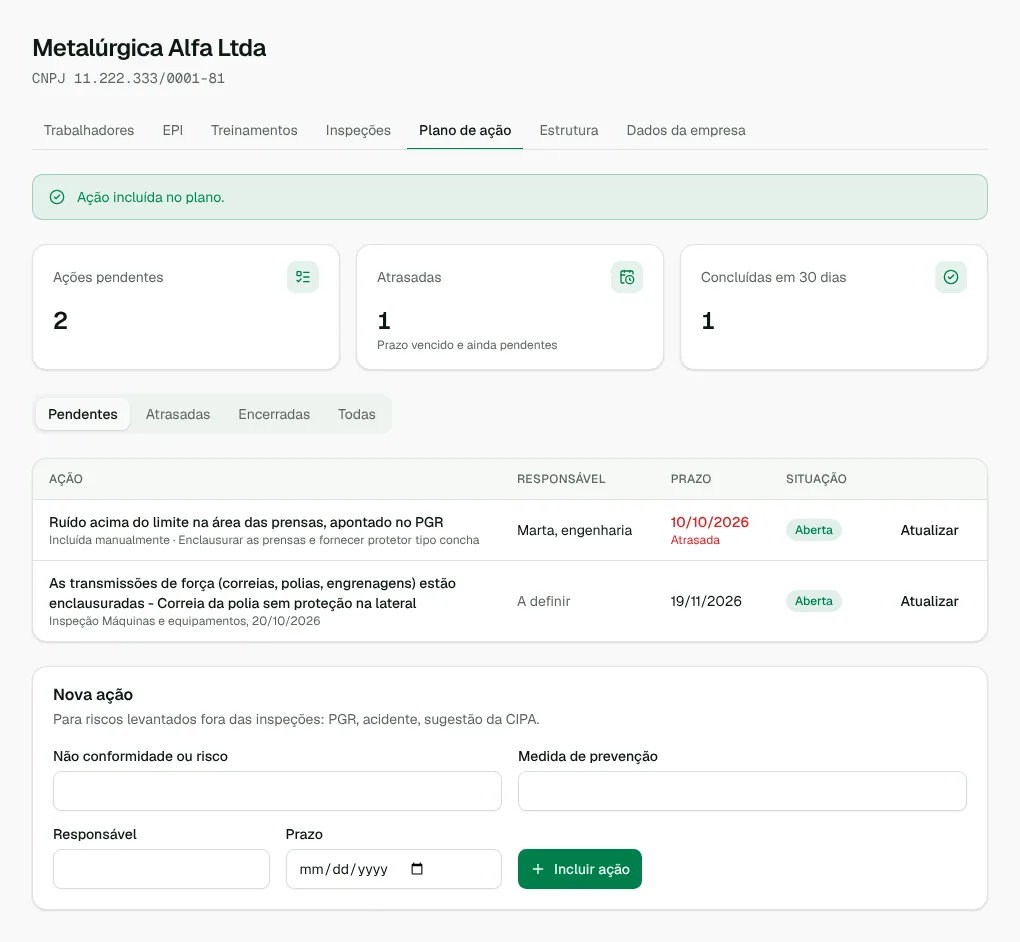This screenshot has height=942, width=1020.
Task: Click the overdue date 10/10/2026
Action: click(710, 522)
